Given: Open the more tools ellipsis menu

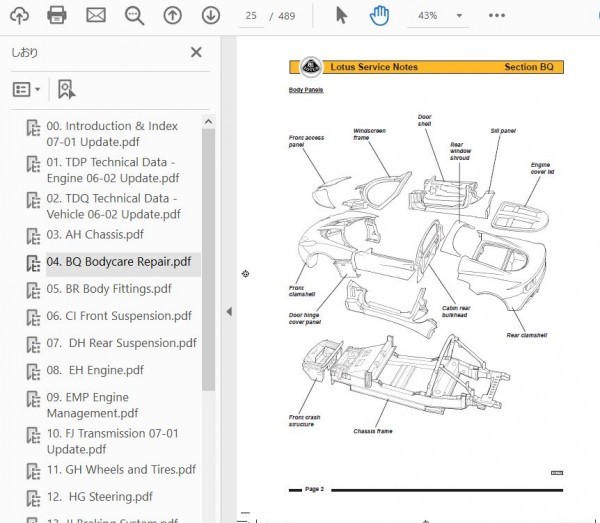Looking at the screenshot, I should click(497, 16).
